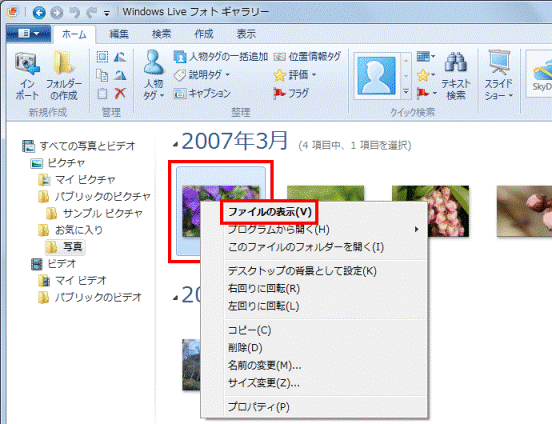Select すべての写真とビデオ in the tree
Viewport: 552px width, 424px height.
click(79, 146)
